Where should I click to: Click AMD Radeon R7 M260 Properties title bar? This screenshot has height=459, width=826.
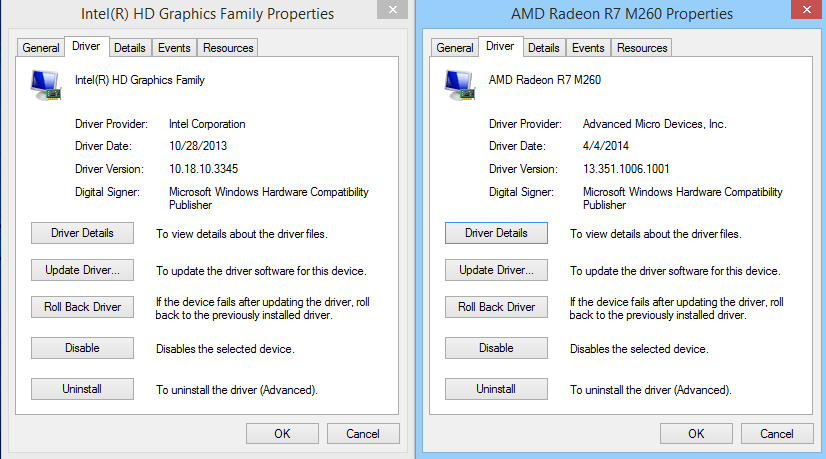[622, 14]
